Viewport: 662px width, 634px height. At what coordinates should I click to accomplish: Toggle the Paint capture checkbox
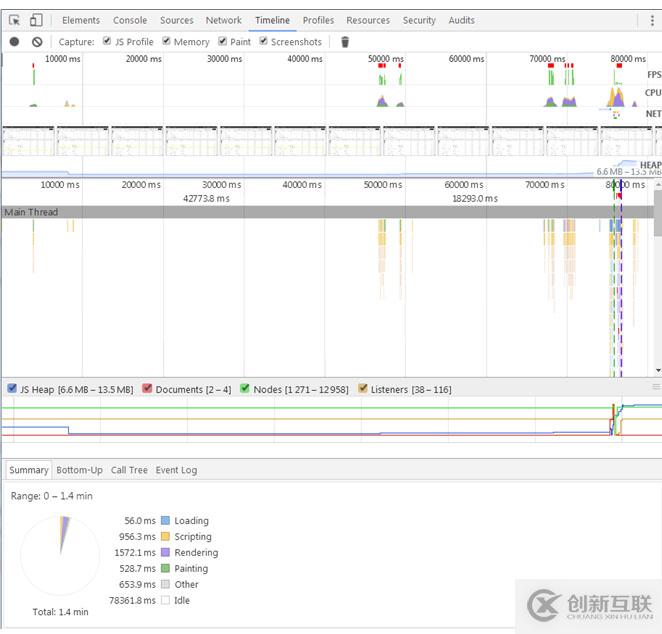pos(222,41)
